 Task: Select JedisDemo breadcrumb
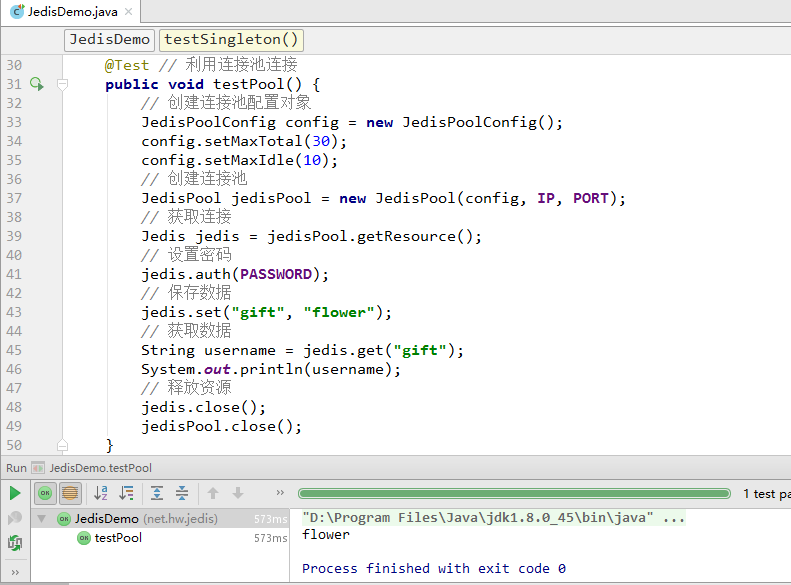click(109, 40)
